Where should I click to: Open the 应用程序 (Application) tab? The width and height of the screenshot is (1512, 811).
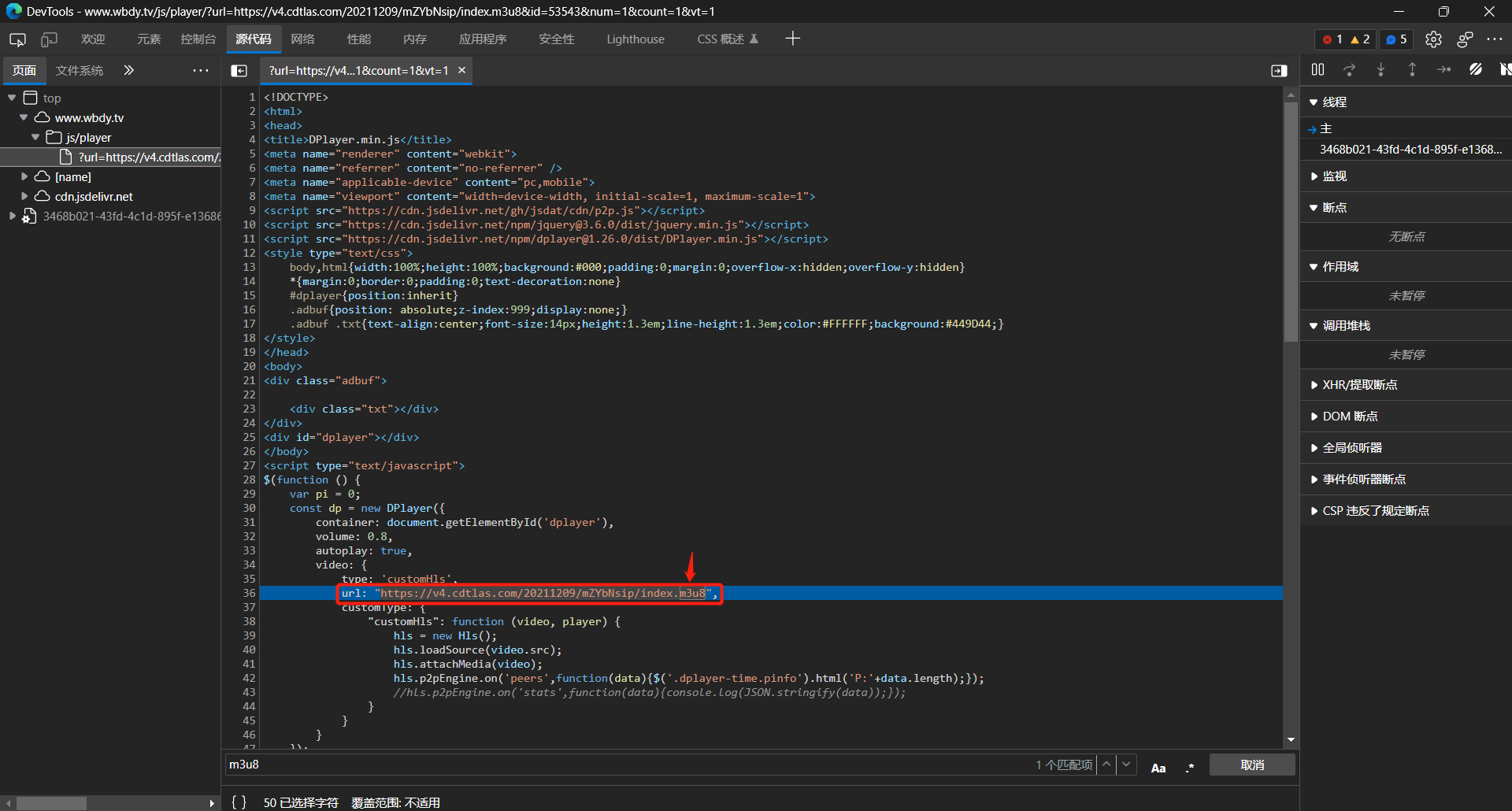483,39
